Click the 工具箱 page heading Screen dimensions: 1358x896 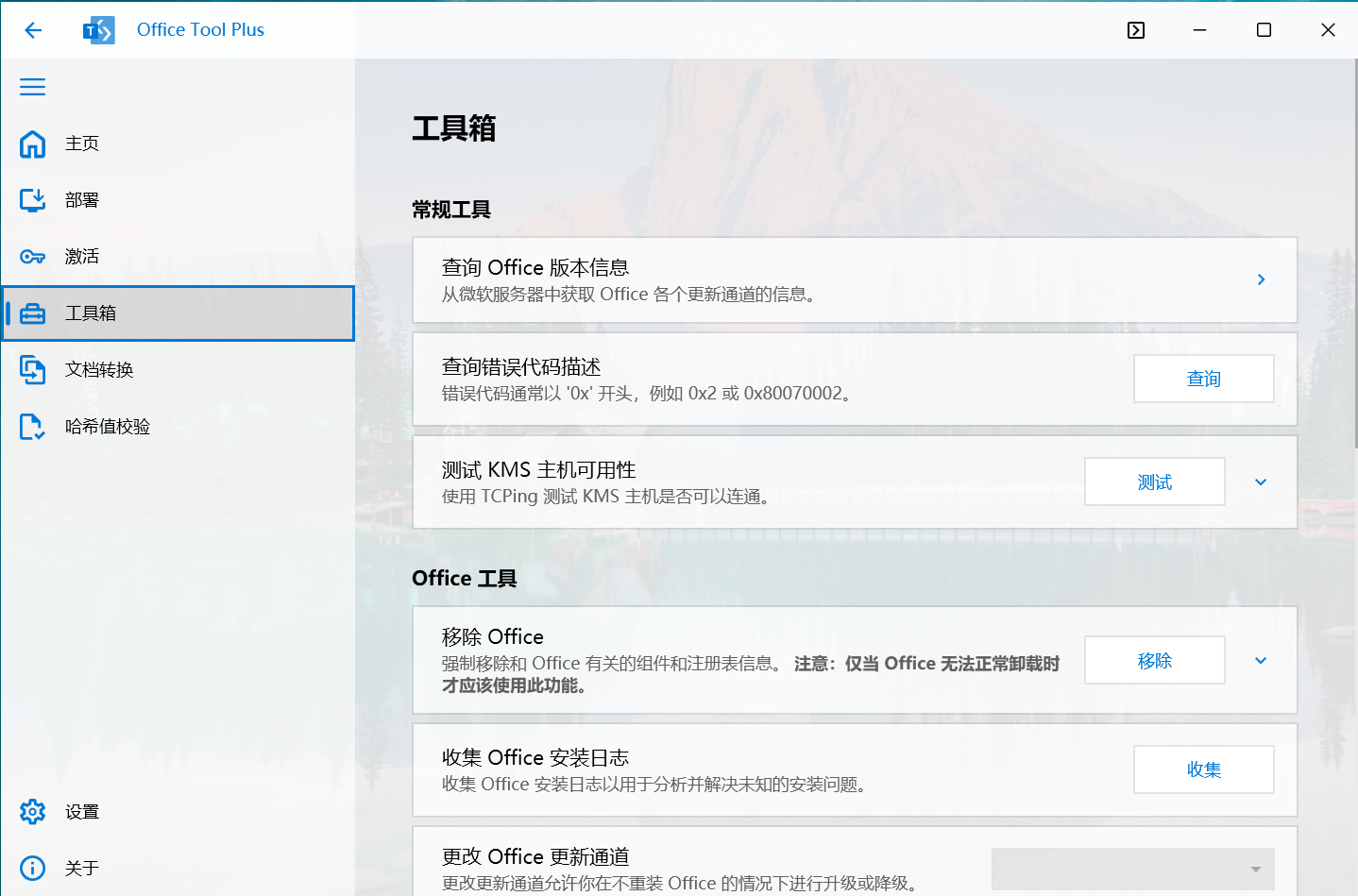click(x=454, y=128)
